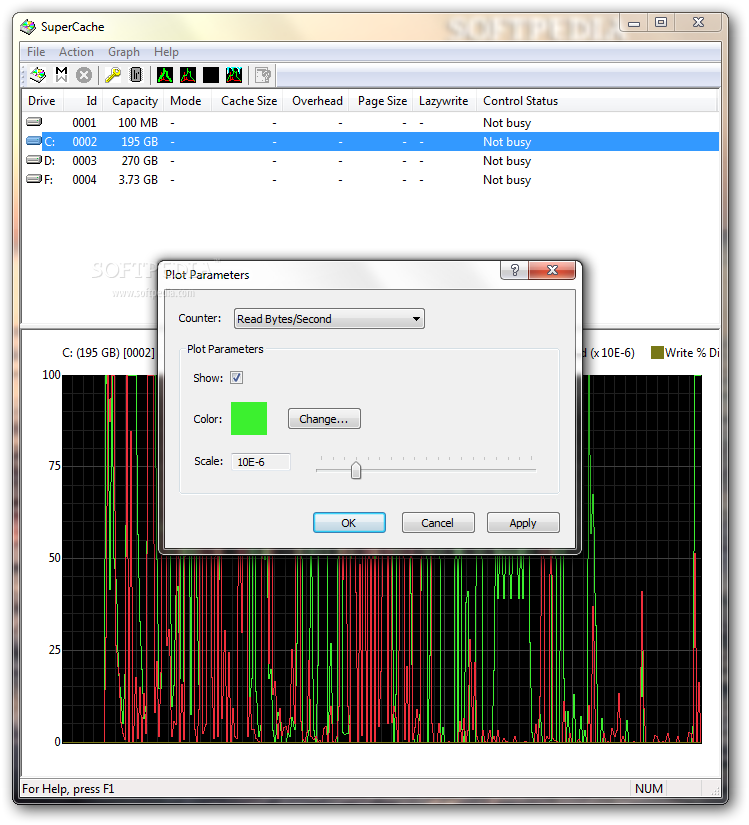The image size is (749, 825).
Task: Click the C: (195 GB) [0002] graph label
Action: [108, 353]
